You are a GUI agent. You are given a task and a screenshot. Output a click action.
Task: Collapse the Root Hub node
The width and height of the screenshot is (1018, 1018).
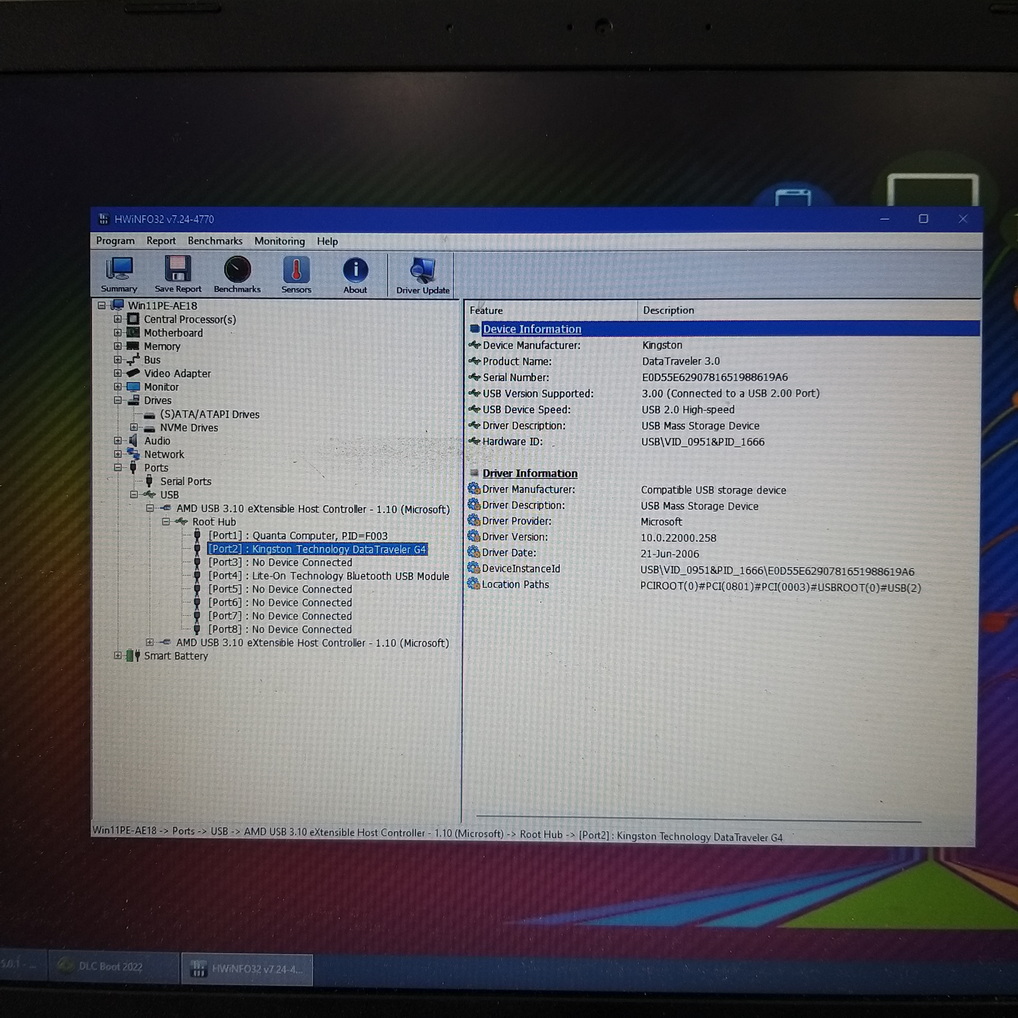click(166, 521)
